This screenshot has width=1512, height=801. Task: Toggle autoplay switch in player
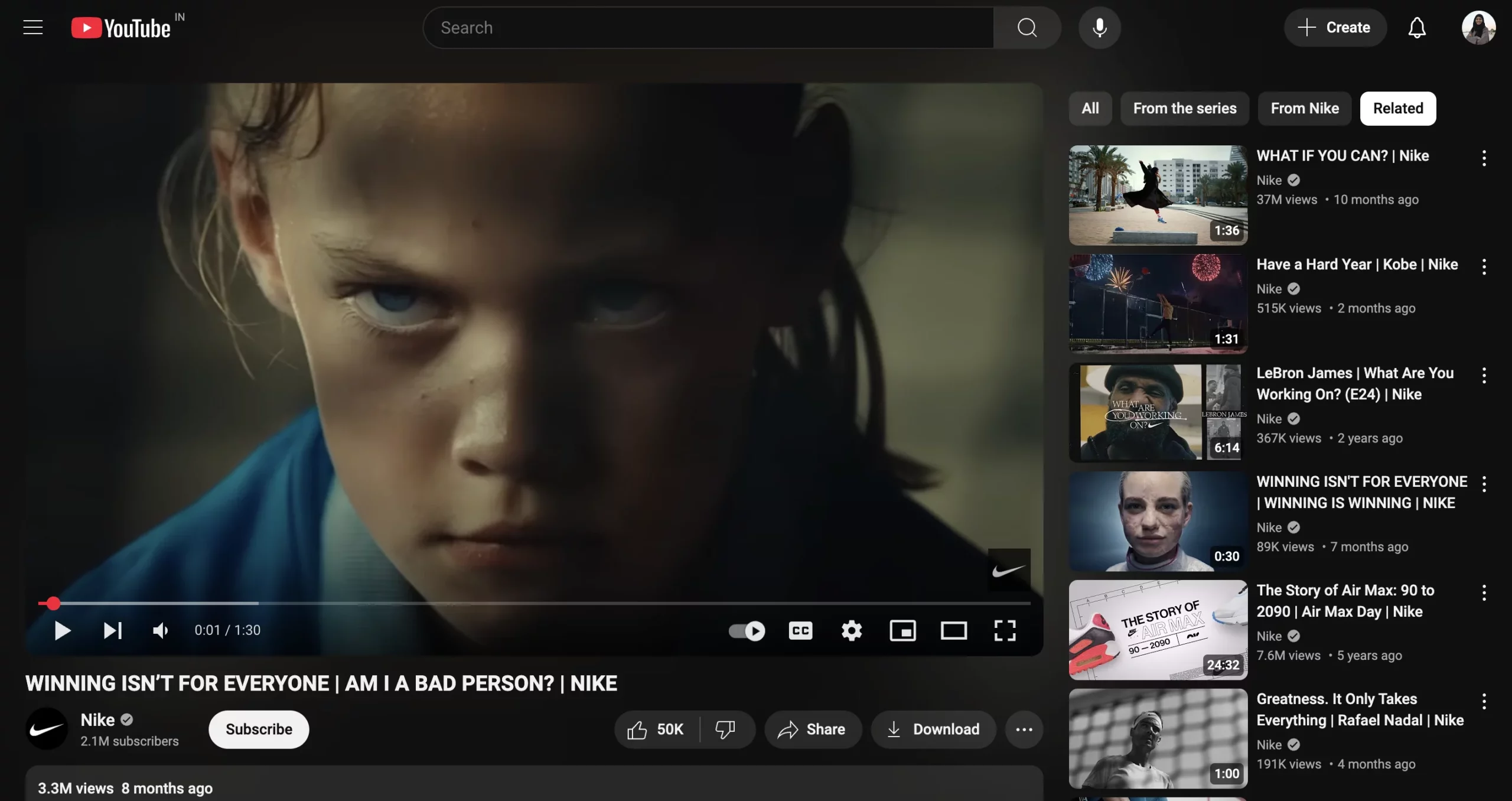pyautogui.click(x=747, y=631)
